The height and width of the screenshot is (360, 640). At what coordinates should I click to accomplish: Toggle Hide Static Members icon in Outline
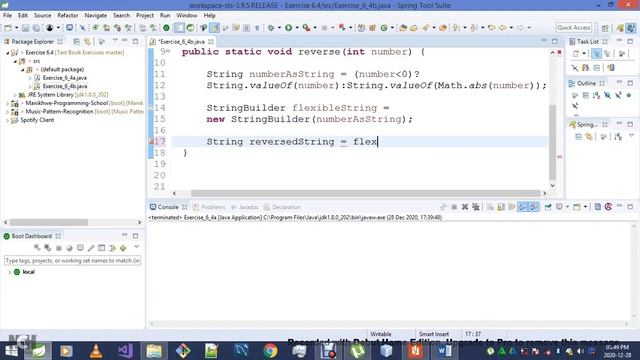618,96
